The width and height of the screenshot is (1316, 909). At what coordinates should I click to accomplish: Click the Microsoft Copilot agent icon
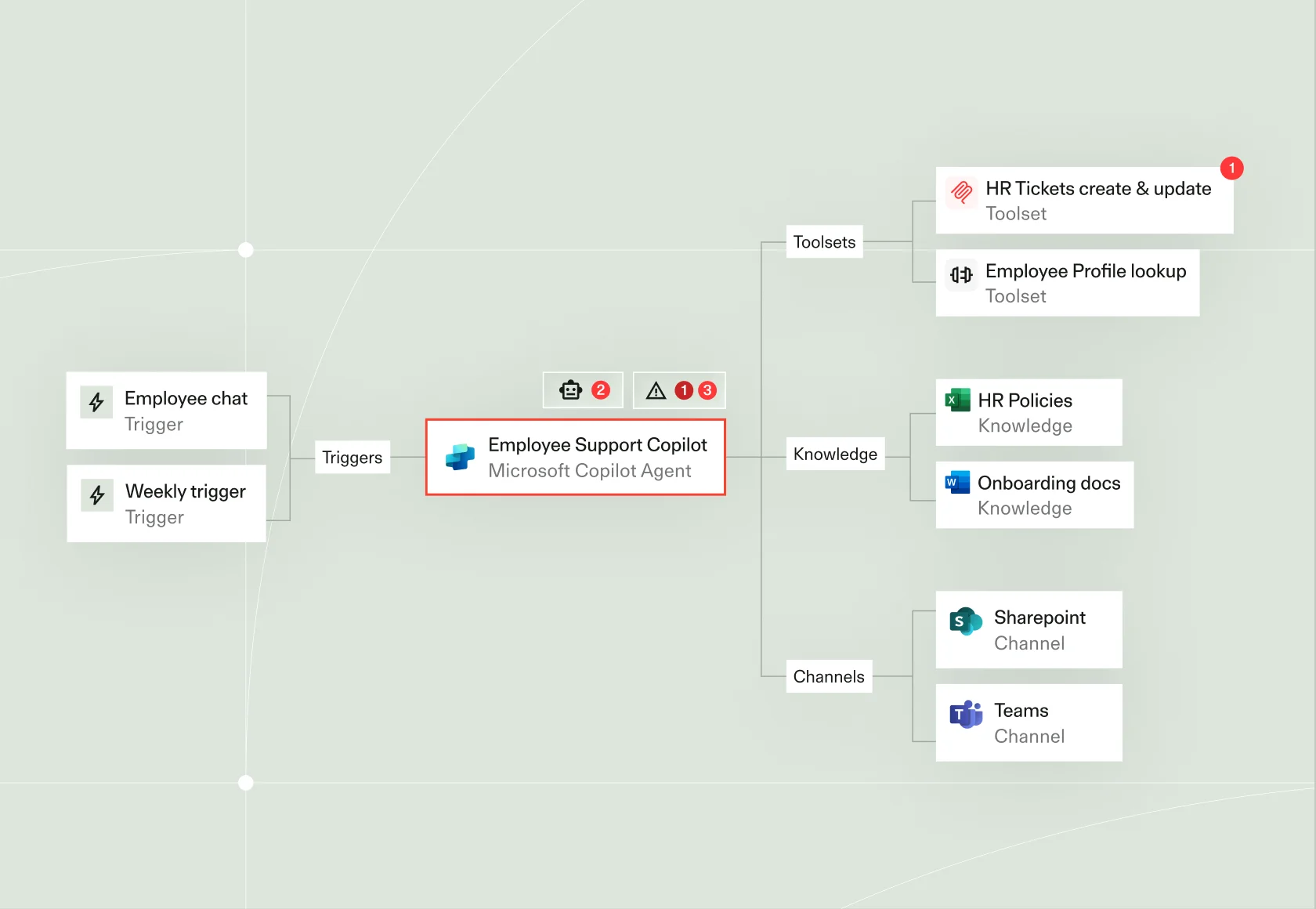(460, 457)
